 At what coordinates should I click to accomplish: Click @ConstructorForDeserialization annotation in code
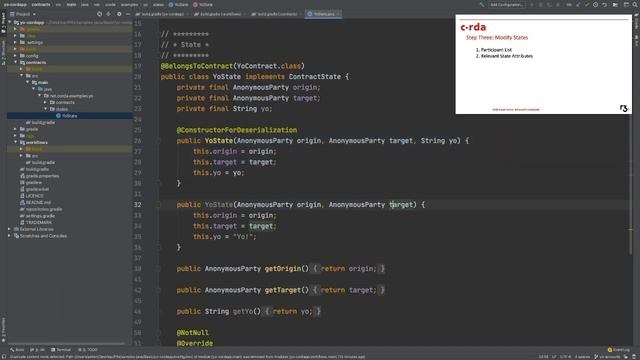point(237,130)
